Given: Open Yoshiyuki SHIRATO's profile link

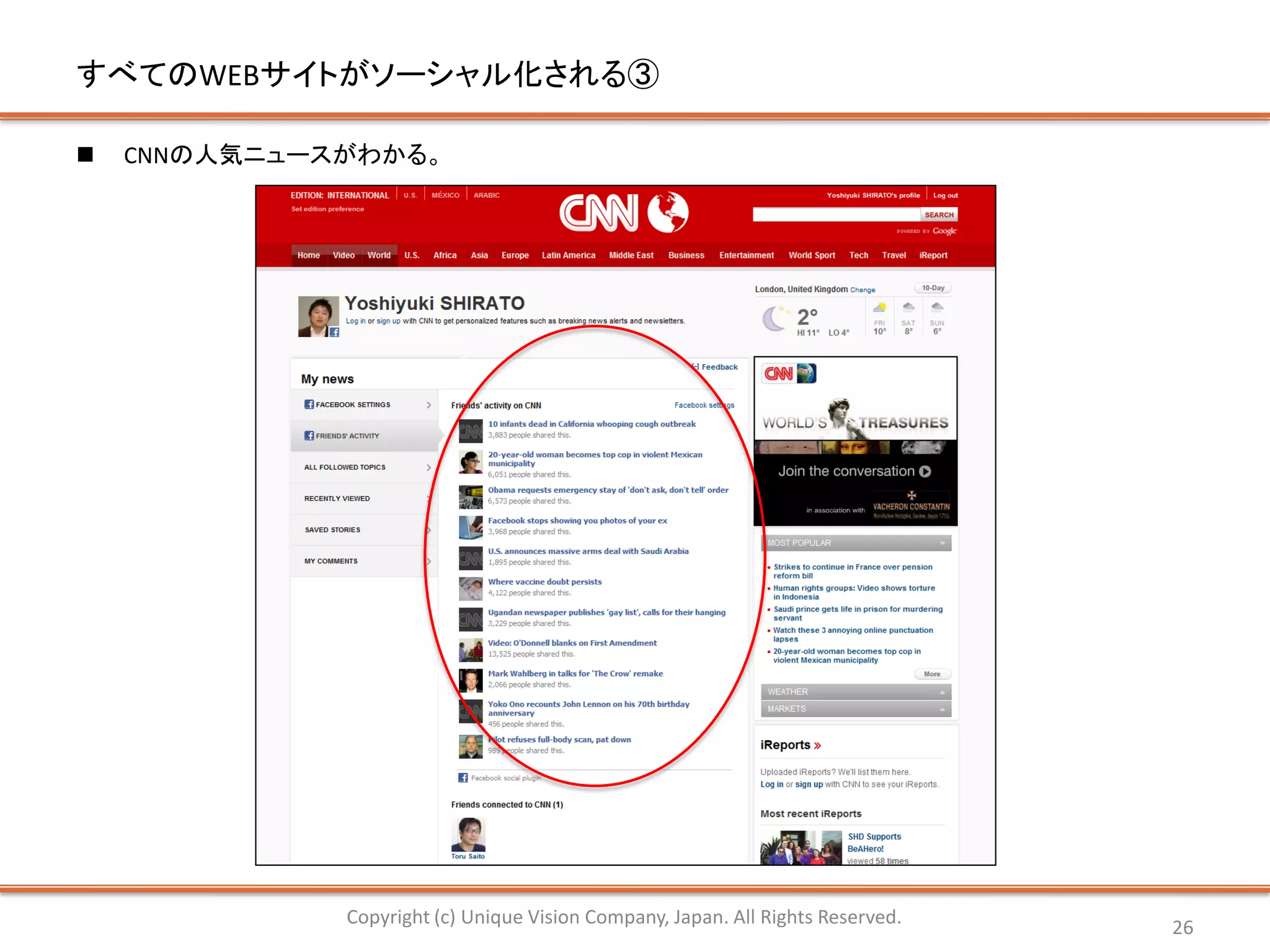Looking at the screenshot, I should [x=873, y=195].
